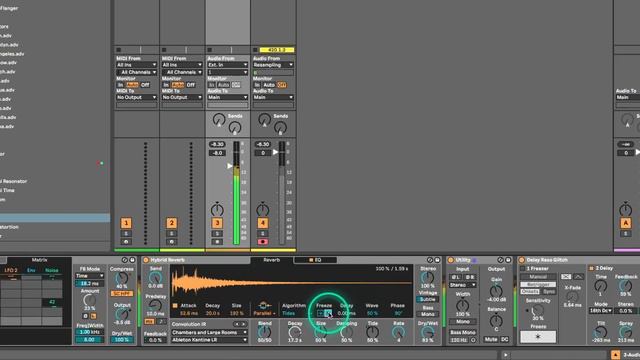The height and width of the screenshot is (360, 640).
Task: Solo track 1 with its S button
Action: pyautogui.click(x=126, y=234)
